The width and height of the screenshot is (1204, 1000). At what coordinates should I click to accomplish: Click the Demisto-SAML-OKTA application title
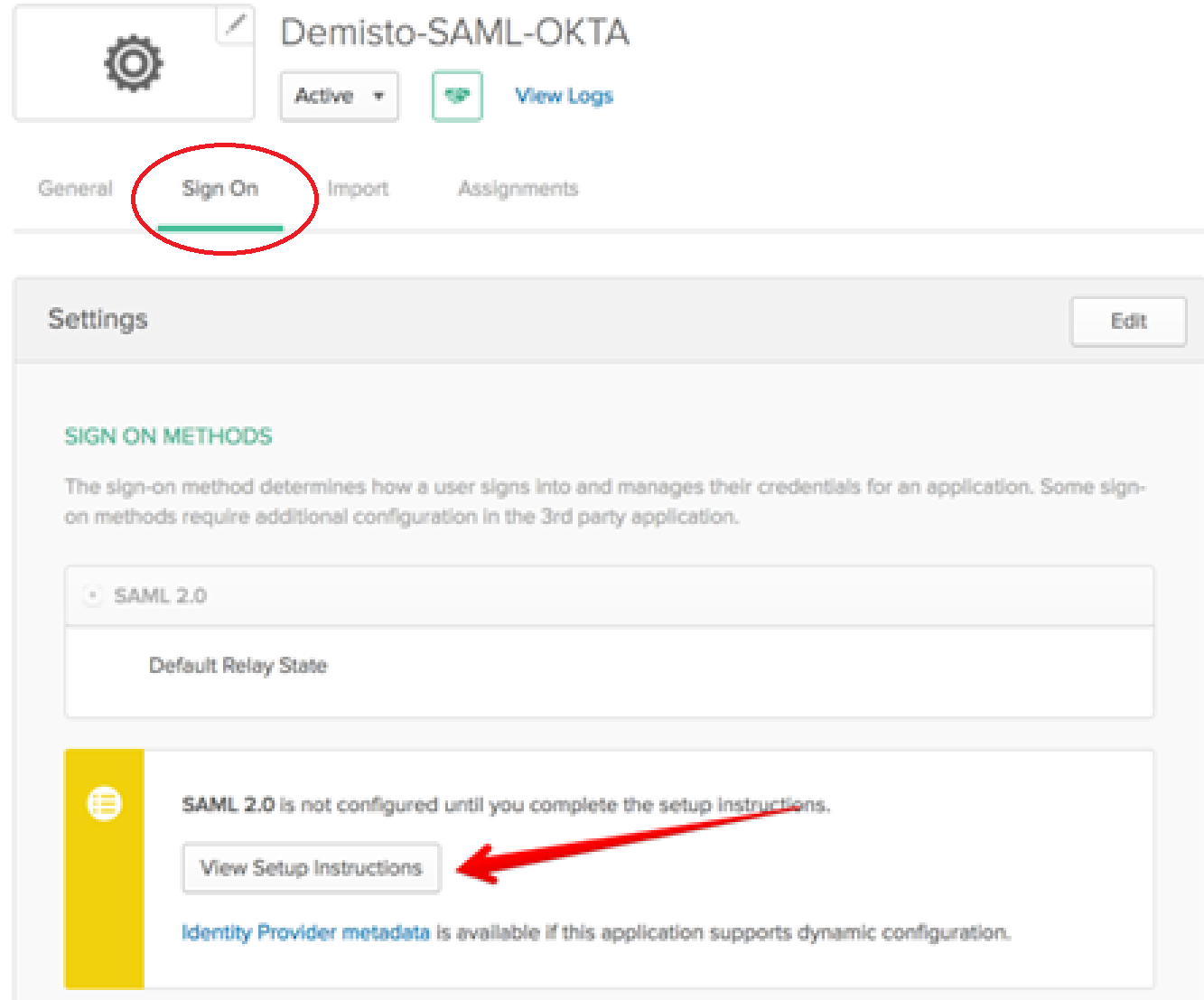pyautogui.click(x=454, y=33)
